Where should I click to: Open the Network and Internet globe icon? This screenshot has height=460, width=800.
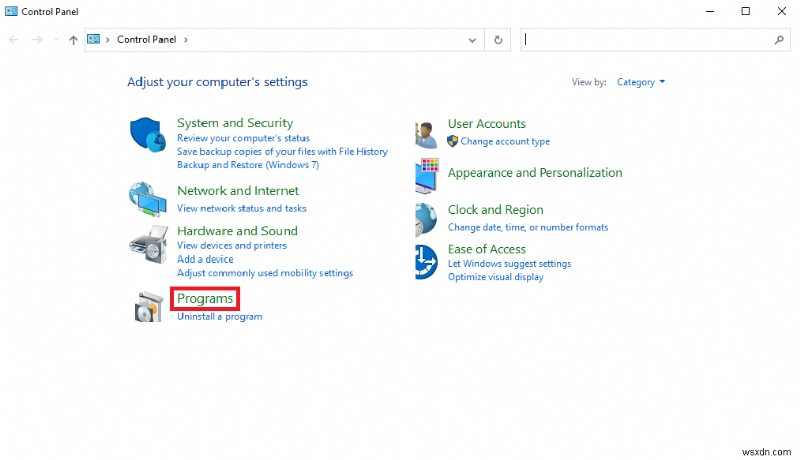[x=148, y=199]
